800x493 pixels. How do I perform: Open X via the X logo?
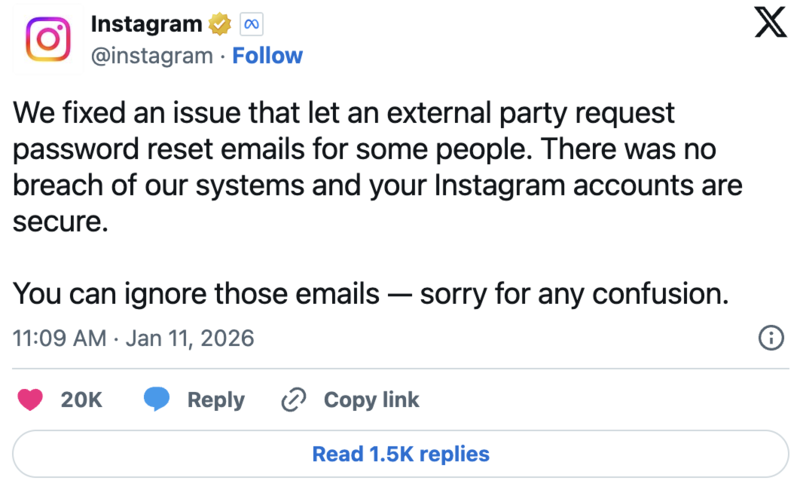(770, 23)
